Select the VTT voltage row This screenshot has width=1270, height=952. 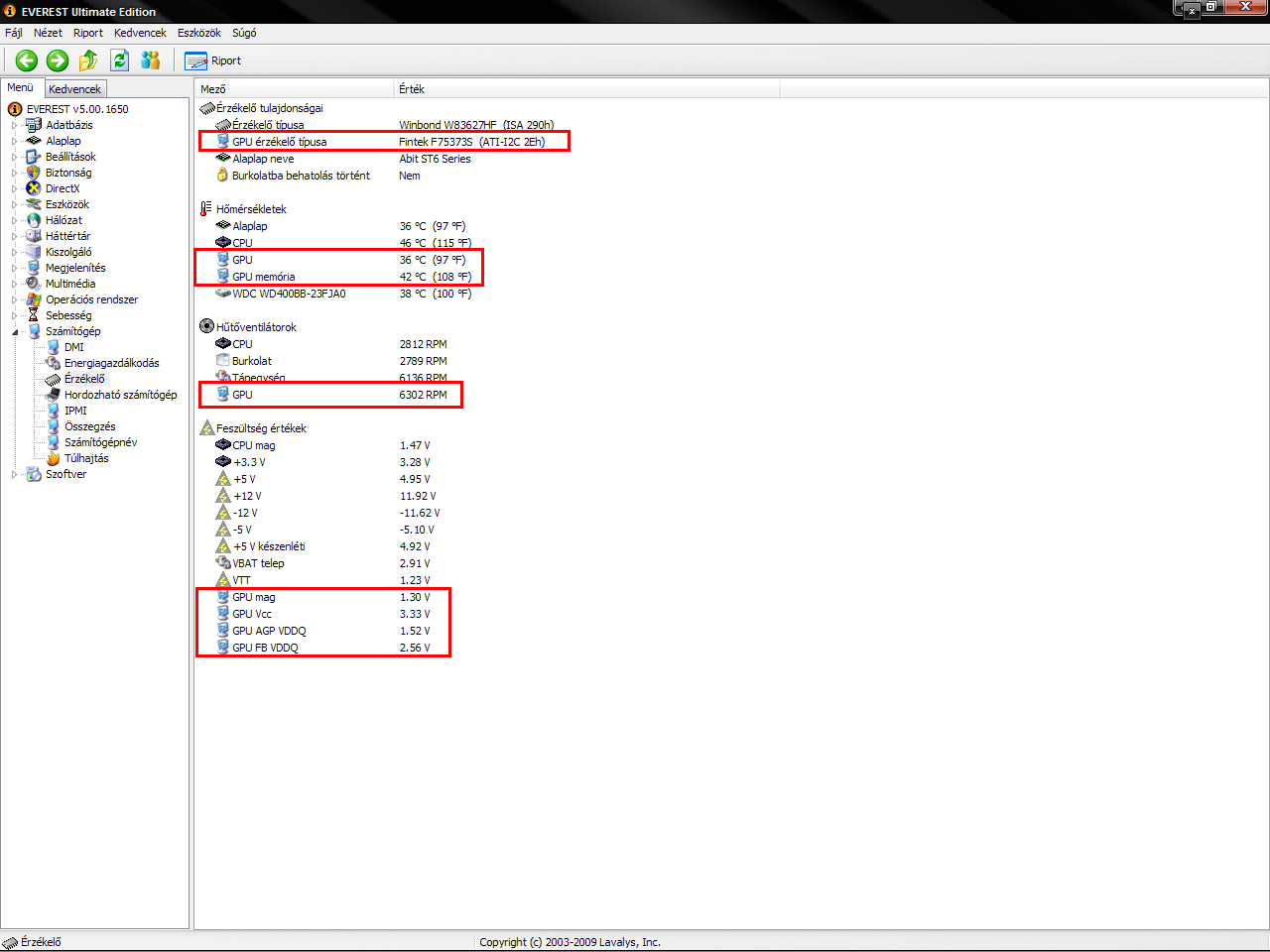[323, 580]
